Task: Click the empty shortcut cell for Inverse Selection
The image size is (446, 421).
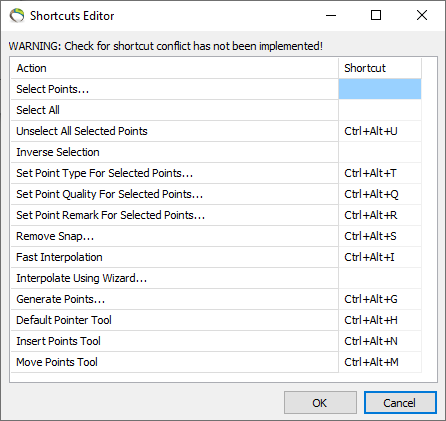Action: pos(380,152)
